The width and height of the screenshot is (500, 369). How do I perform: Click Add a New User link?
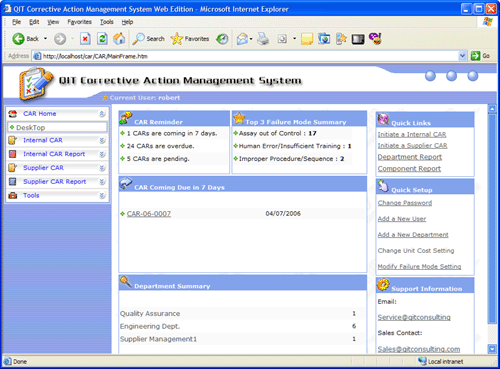pos(402,219)
